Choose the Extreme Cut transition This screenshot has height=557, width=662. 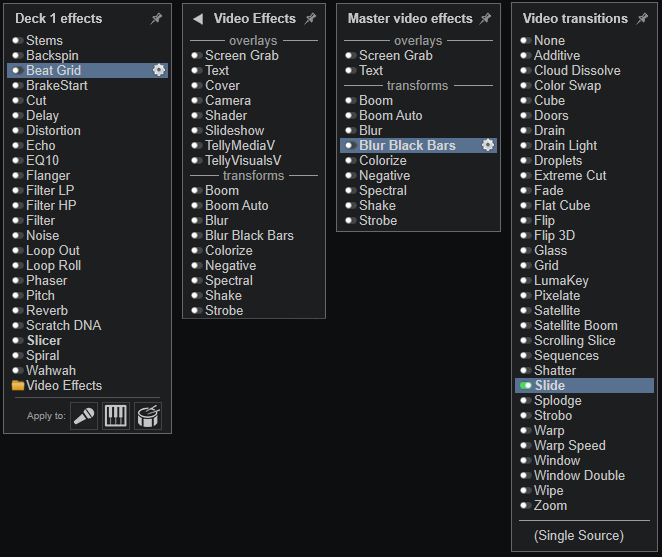(570, 175)
